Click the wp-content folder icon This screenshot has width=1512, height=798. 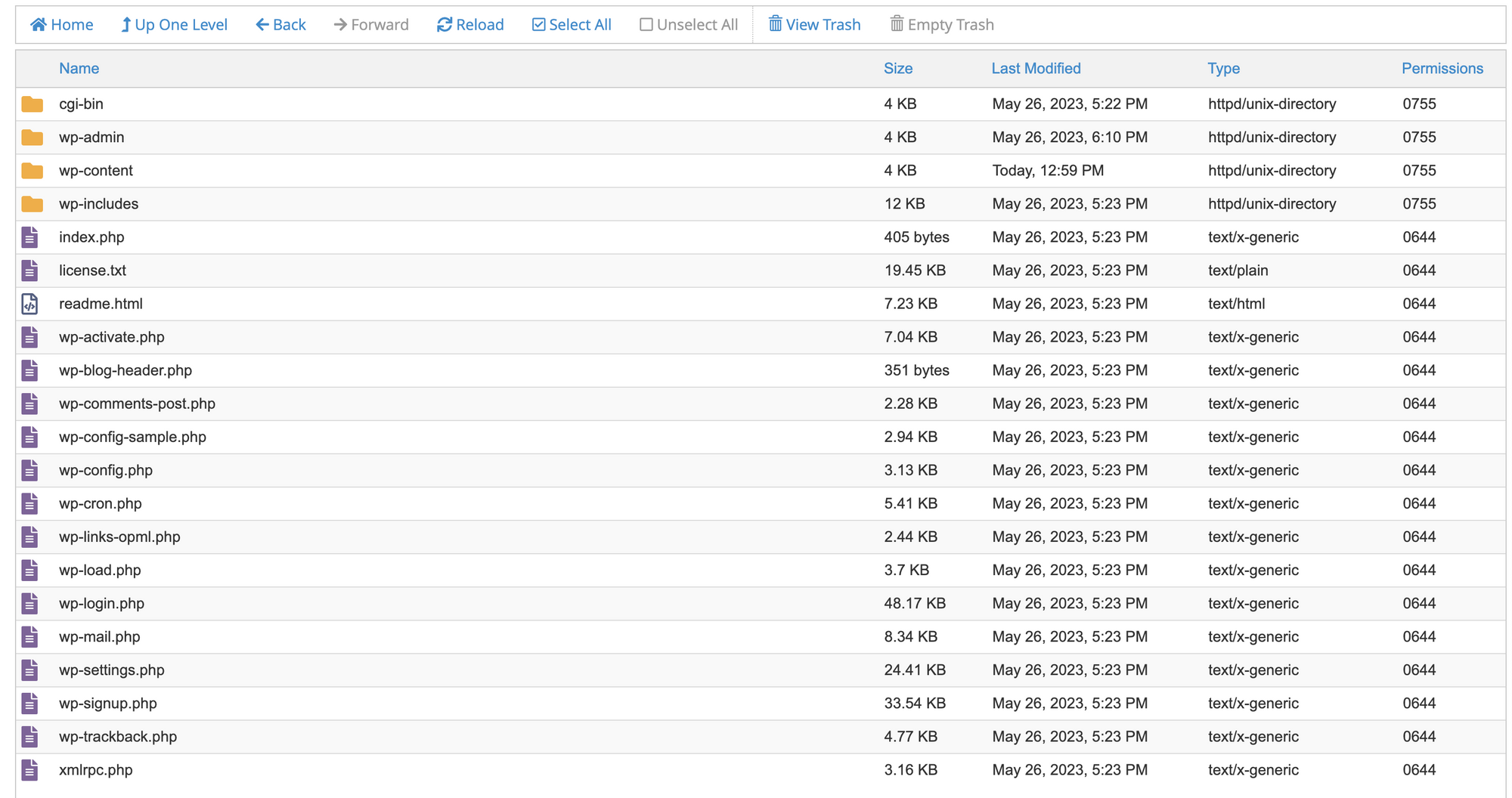coord(32,171)
